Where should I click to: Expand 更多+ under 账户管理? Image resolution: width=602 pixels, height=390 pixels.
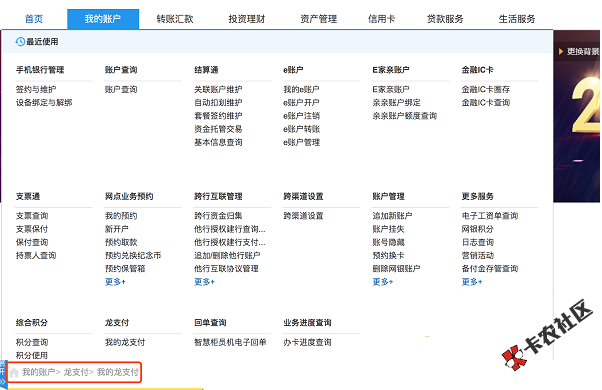tap(383, 282)
